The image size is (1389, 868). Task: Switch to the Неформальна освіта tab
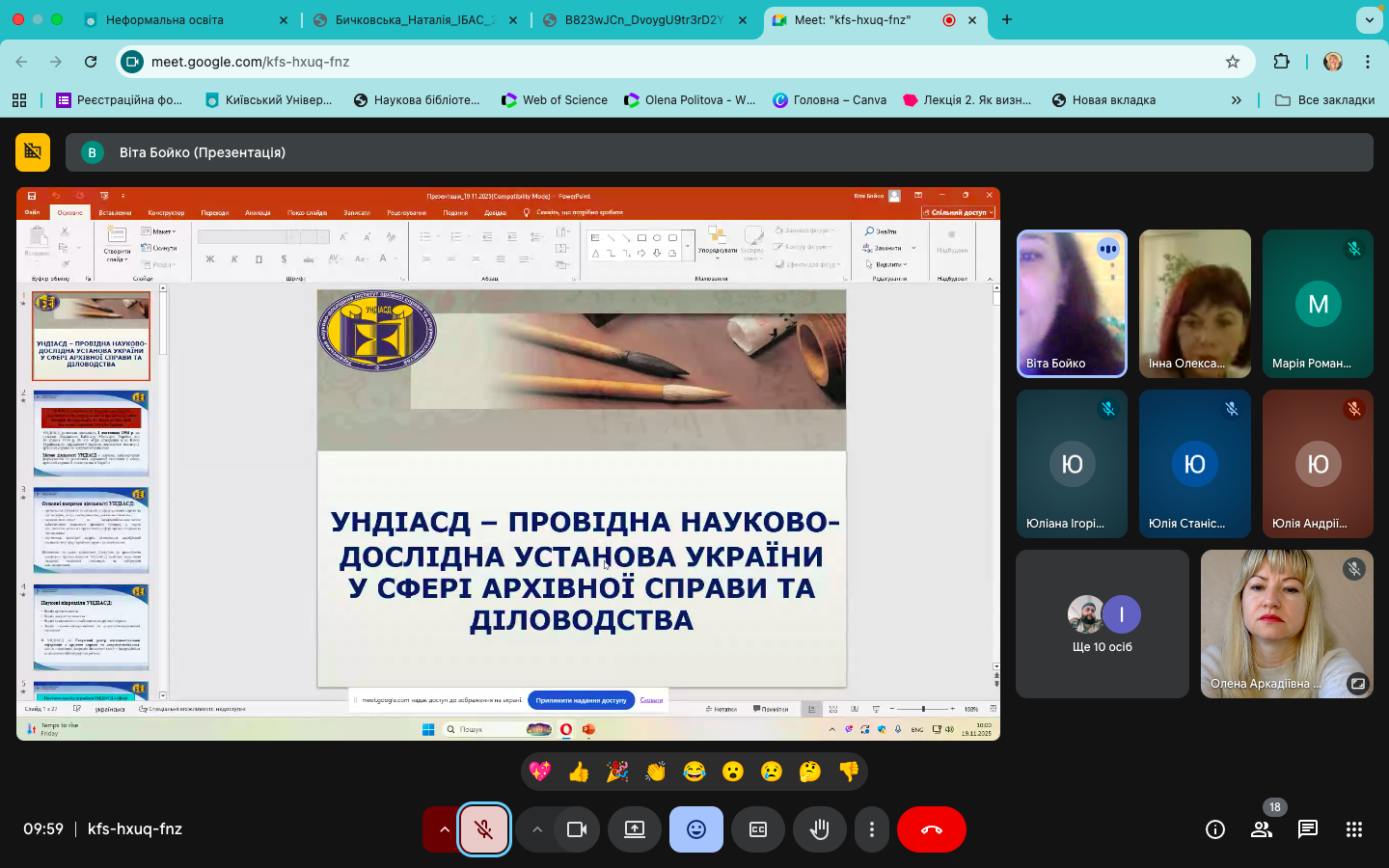point(165,19)
